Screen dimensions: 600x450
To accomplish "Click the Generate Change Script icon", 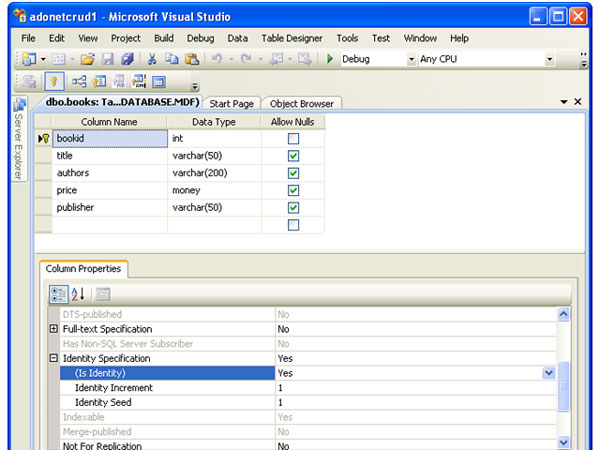I will pos(29,82).
